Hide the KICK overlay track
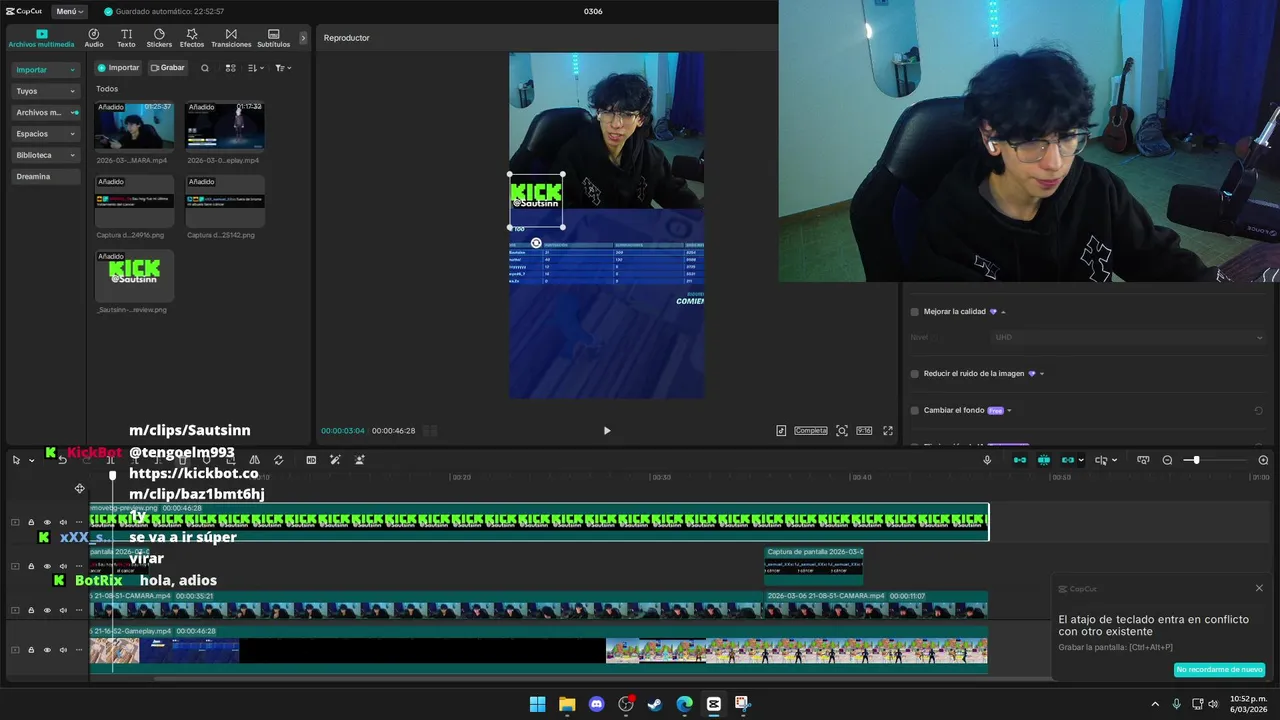Screen dimensions: 1280x720 click(x=47, y=522)
